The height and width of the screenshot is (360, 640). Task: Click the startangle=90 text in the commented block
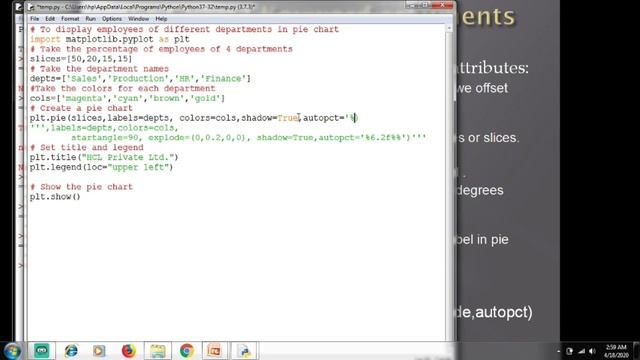(104, 138)
